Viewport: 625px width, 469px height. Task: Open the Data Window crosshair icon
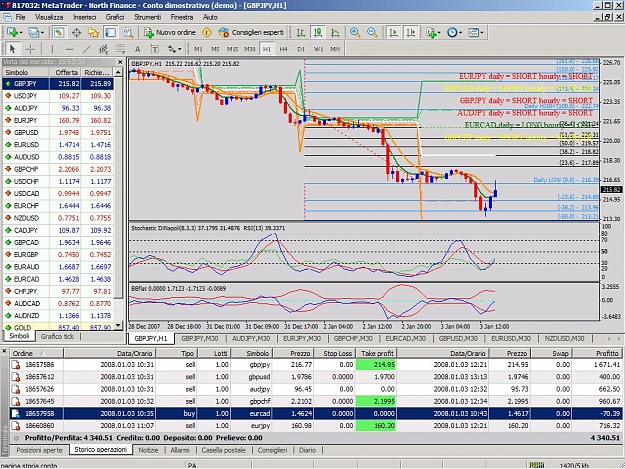pos(76,32)
